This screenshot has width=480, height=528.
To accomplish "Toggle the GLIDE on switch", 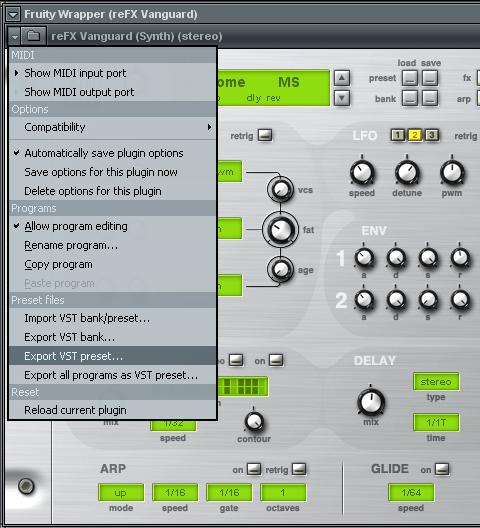I will pos(442,469).
